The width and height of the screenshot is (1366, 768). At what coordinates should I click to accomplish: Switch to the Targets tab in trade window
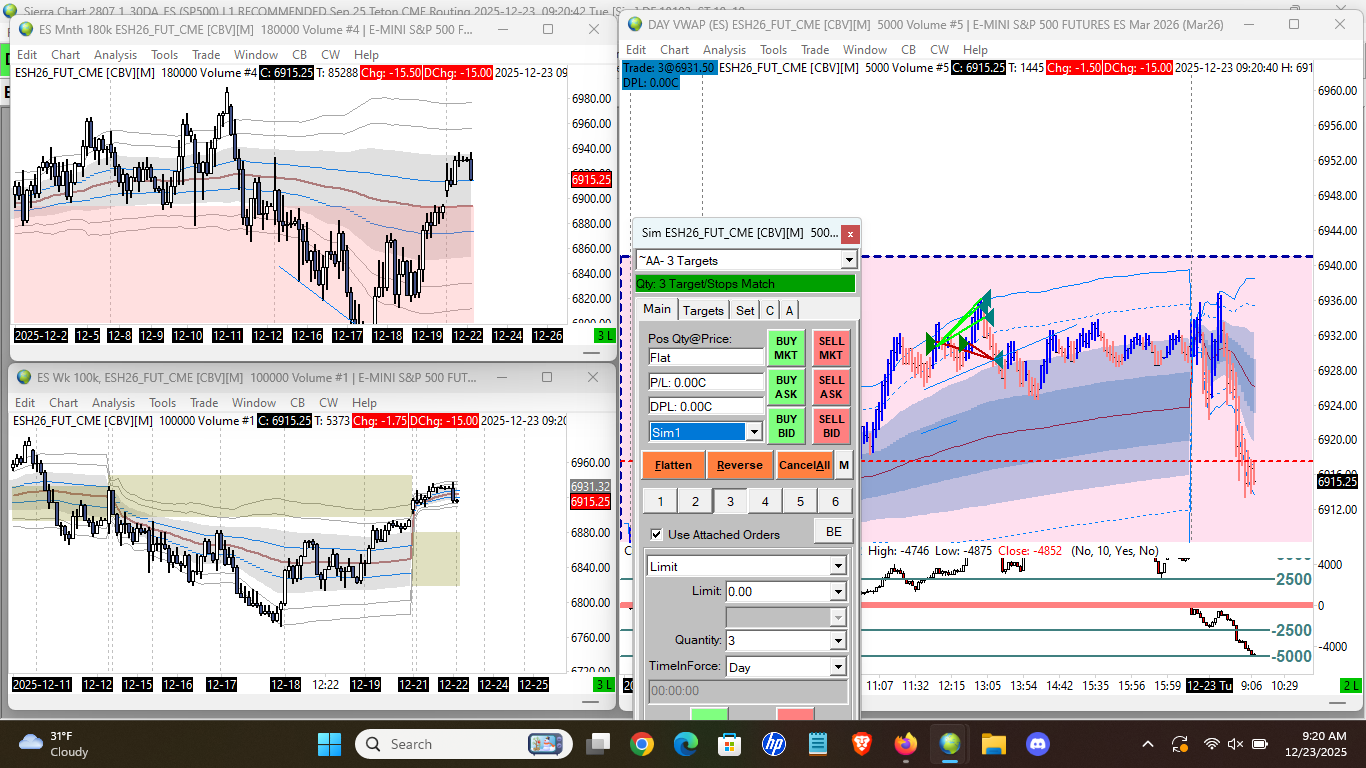[704, 310]
